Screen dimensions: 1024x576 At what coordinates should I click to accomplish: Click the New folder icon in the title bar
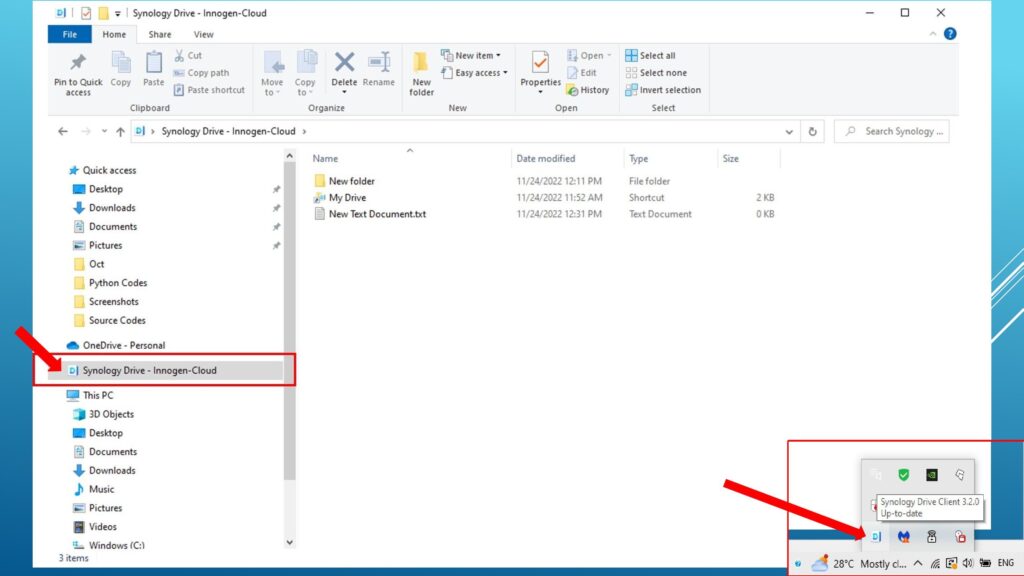(103, 13)
